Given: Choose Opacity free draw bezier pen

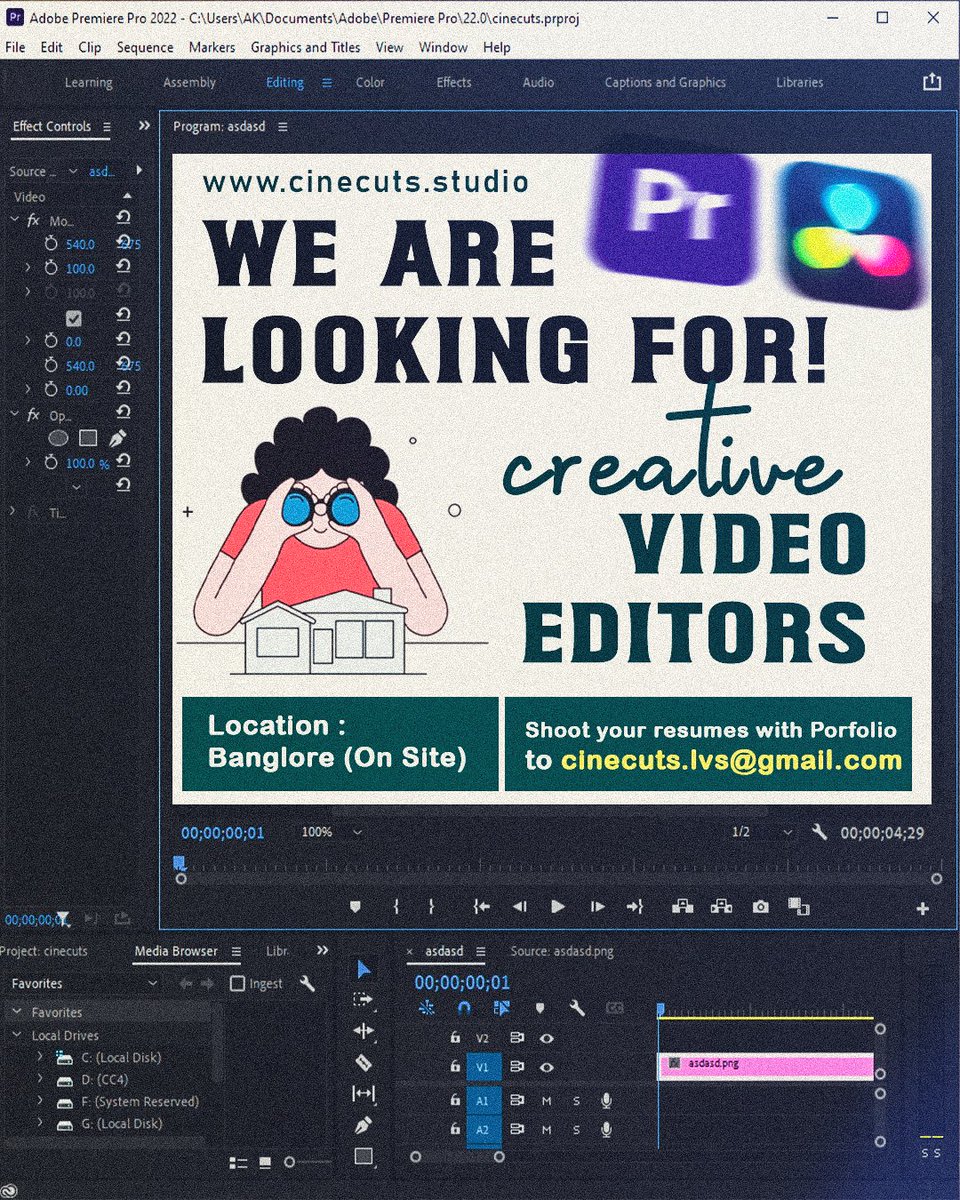Looking at the screenshot, I should 118,438.
